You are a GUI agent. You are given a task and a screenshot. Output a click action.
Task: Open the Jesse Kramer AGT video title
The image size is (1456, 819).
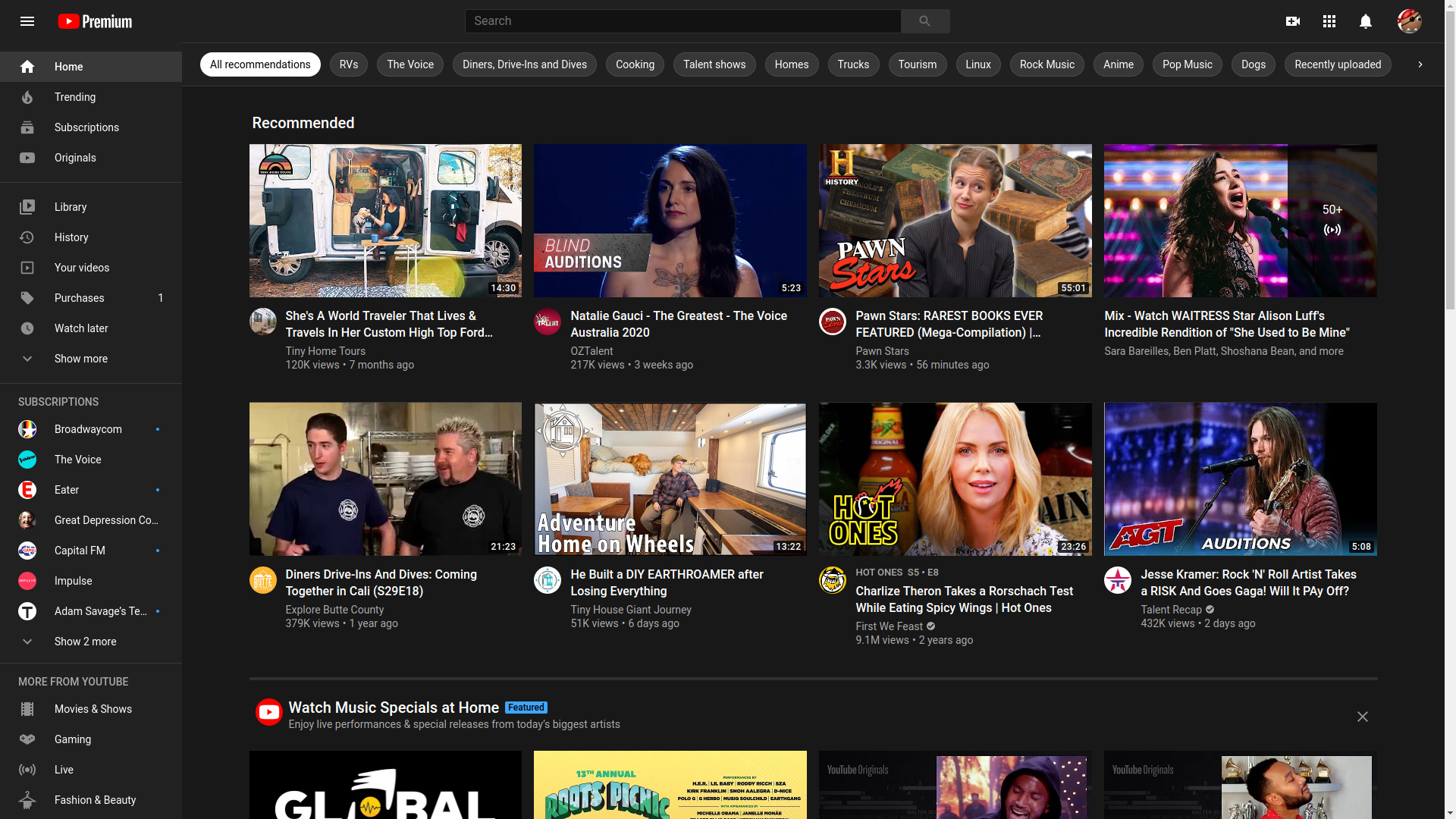1249,583
